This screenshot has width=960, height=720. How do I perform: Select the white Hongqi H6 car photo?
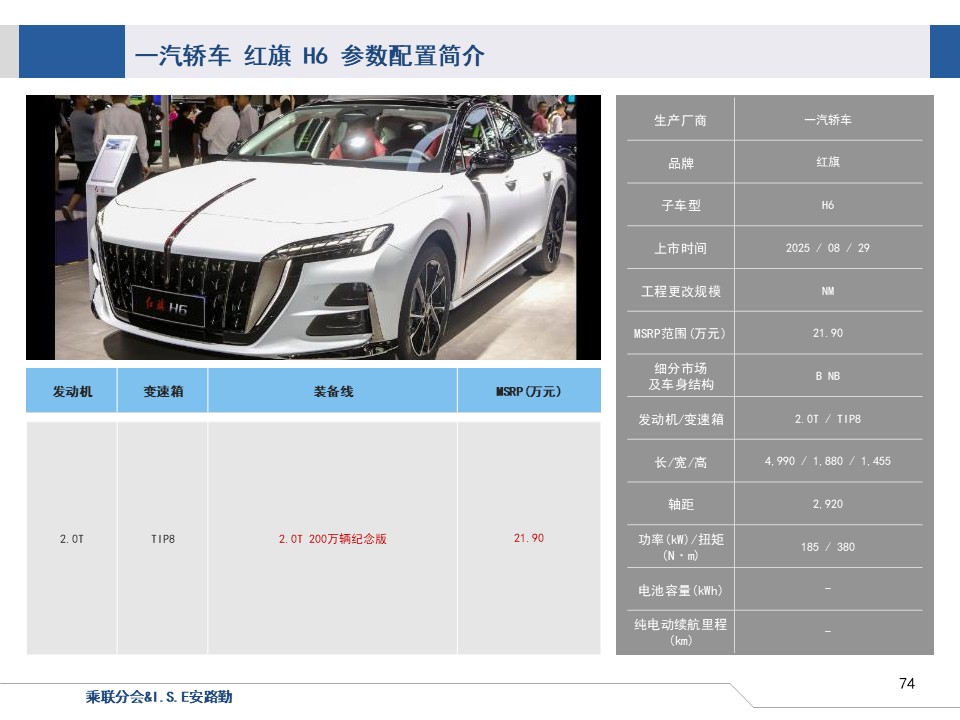pyautogui.click(x=313, y=227)
